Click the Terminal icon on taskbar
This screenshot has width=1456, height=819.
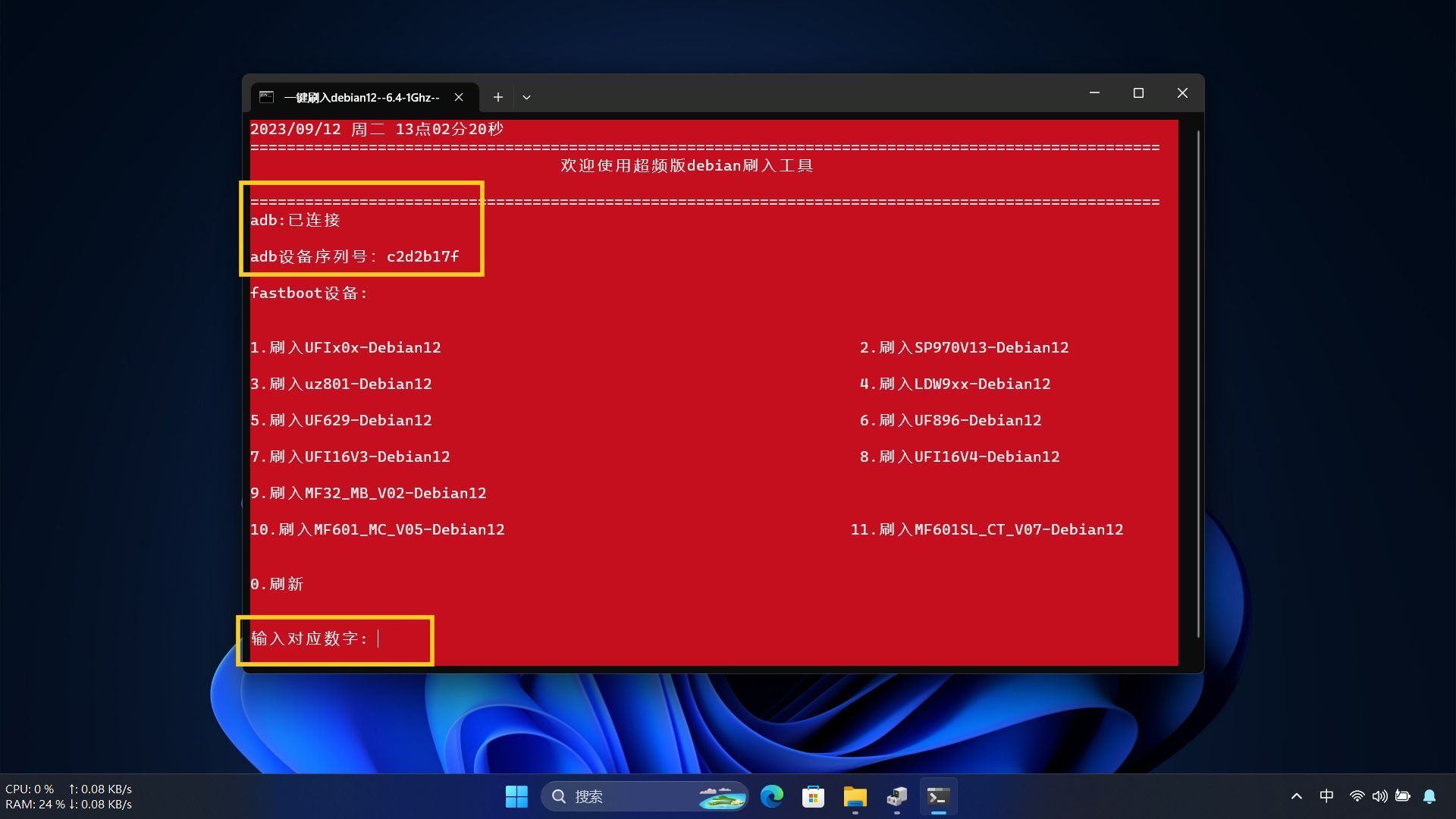tap(938, 796)
